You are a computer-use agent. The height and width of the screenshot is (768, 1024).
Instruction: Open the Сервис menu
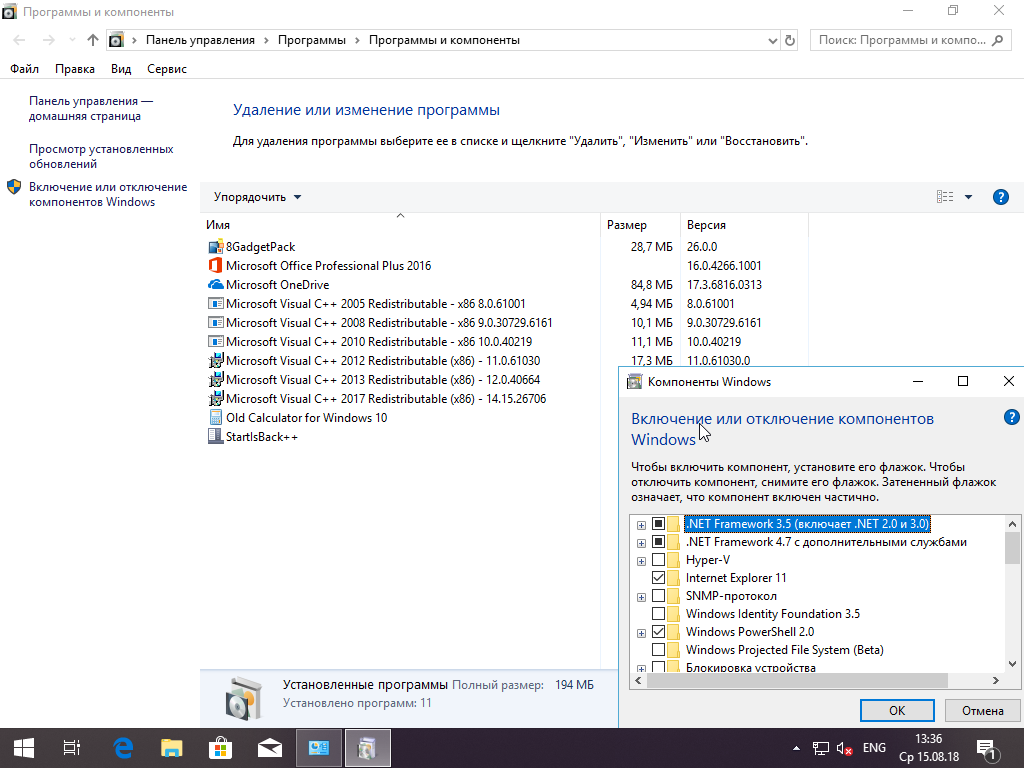[167, 69]
